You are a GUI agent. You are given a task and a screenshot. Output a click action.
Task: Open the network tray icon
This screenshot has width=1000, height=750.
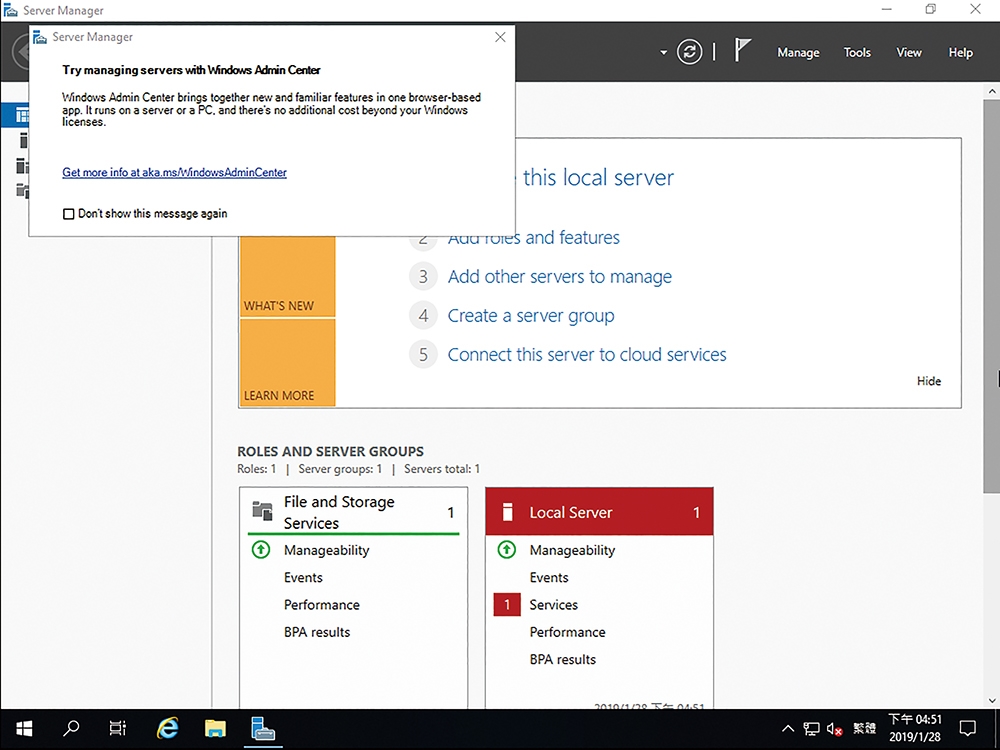pyautogui.click(x=811, y=729)
